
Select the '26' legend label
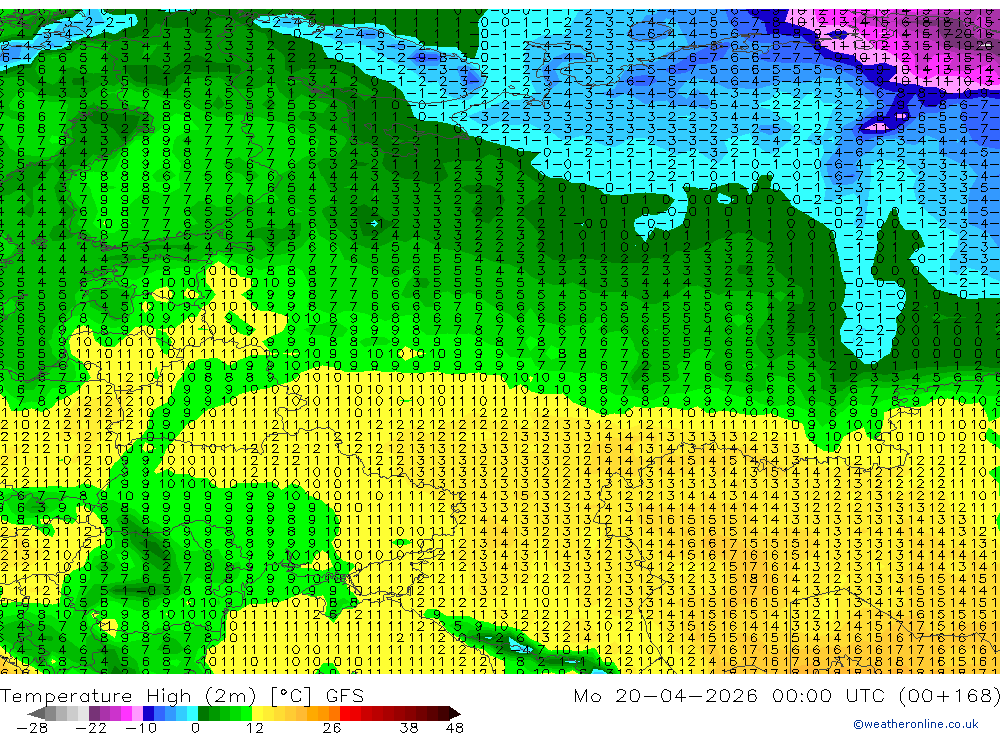click(x=332, y=727)
